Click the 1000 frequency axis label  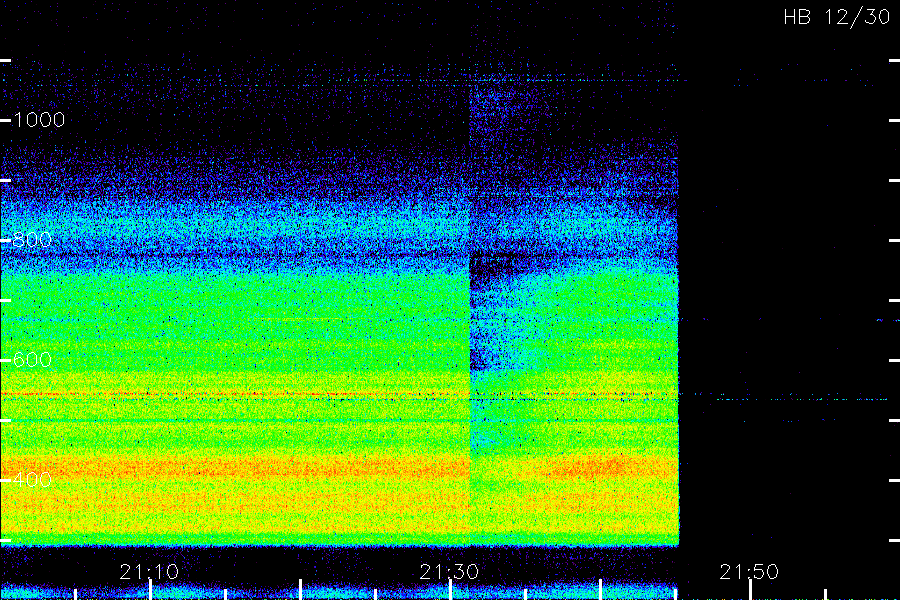tap(39, 120)
